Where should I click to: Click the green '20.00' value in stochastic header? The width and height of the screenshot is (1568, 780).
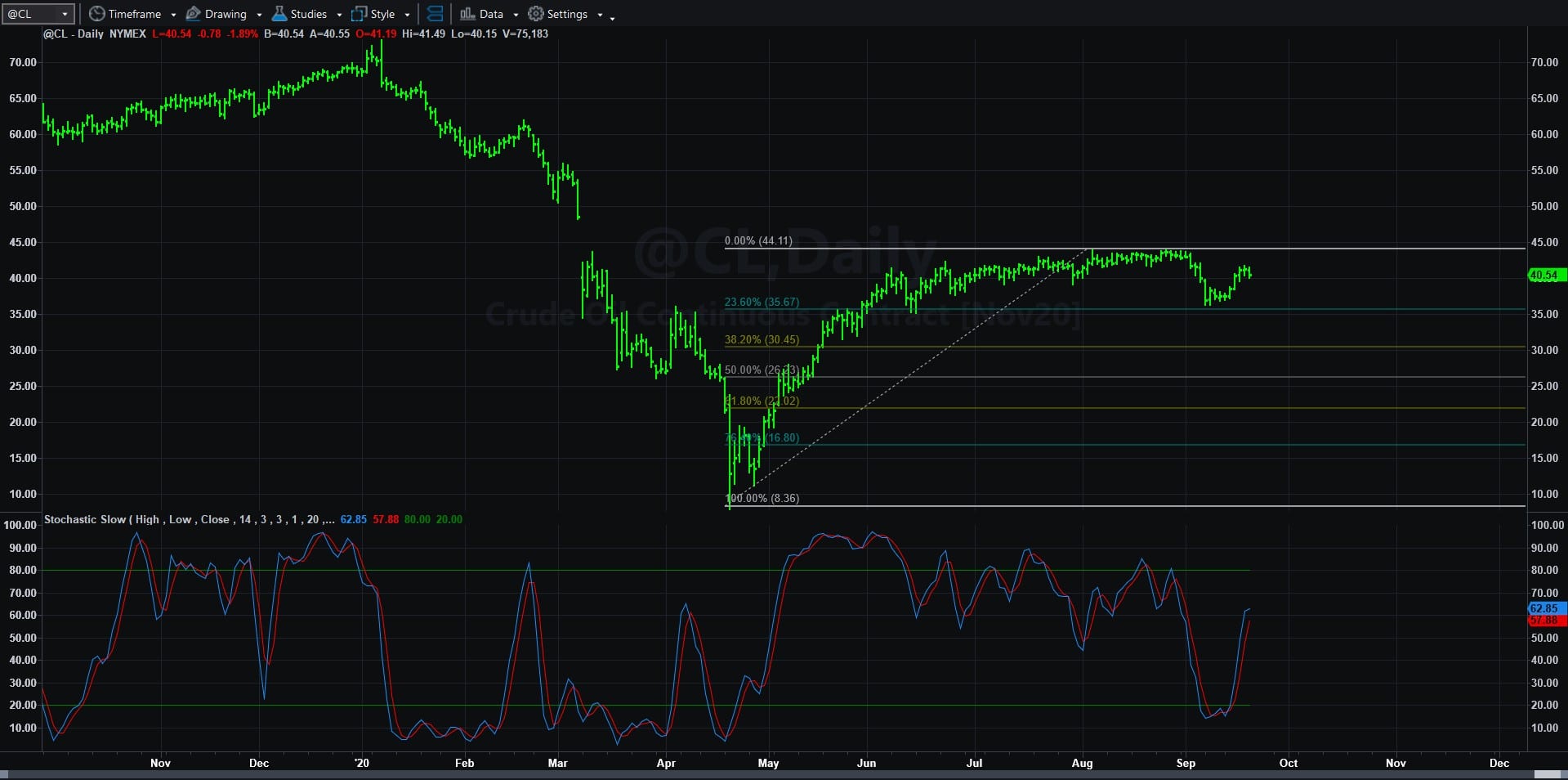tap(449, 519)
